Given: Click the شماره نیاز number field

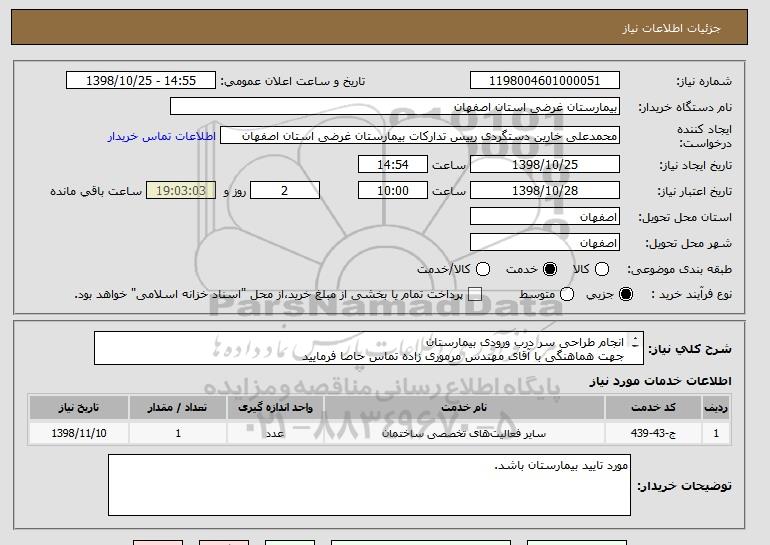Looking at the screenshot, I should [545, 81].
